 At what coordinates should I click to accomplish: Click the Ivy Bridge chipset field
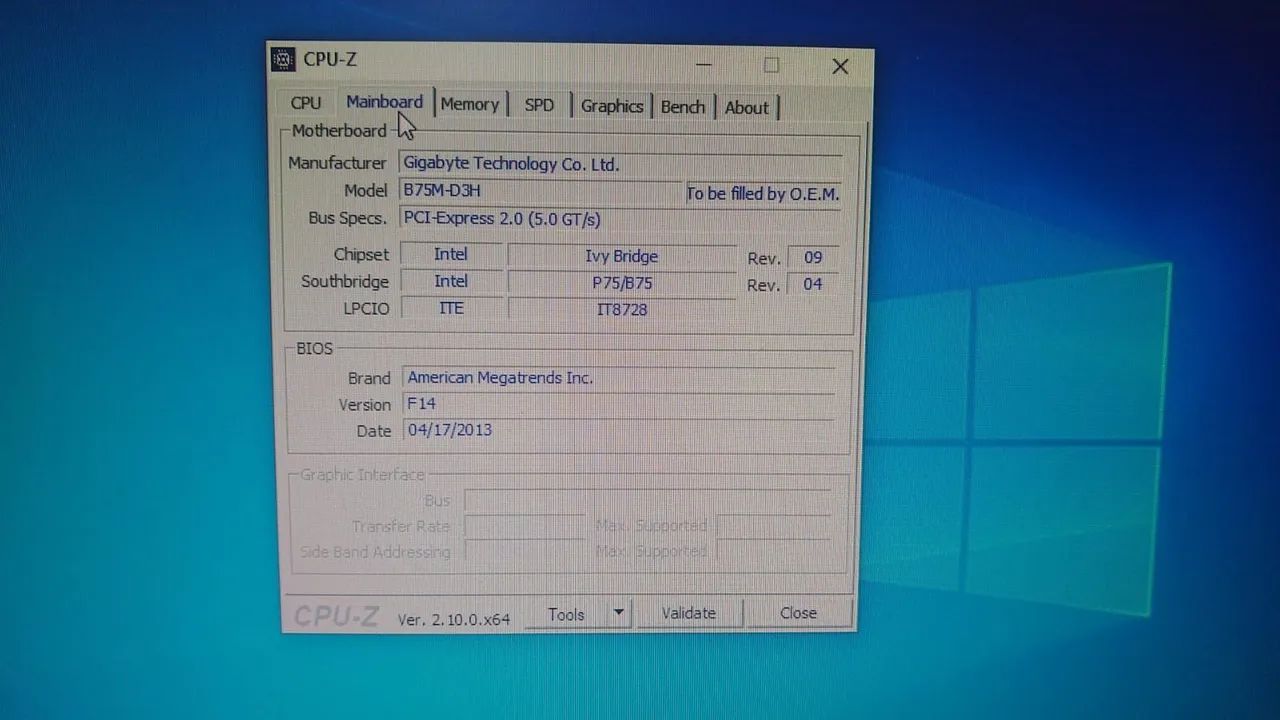click(622, 256)
